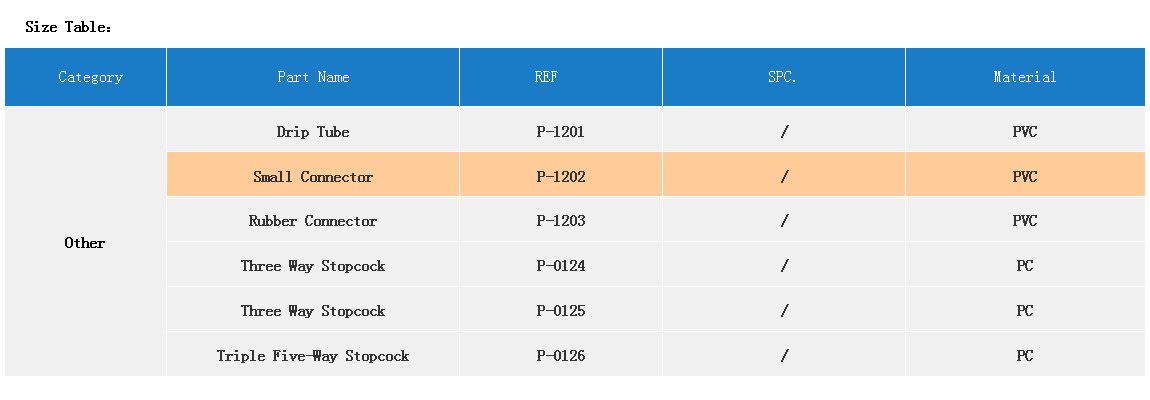
Task: Click Three Way Stopcock for P-0125
Action: [313, 311]
